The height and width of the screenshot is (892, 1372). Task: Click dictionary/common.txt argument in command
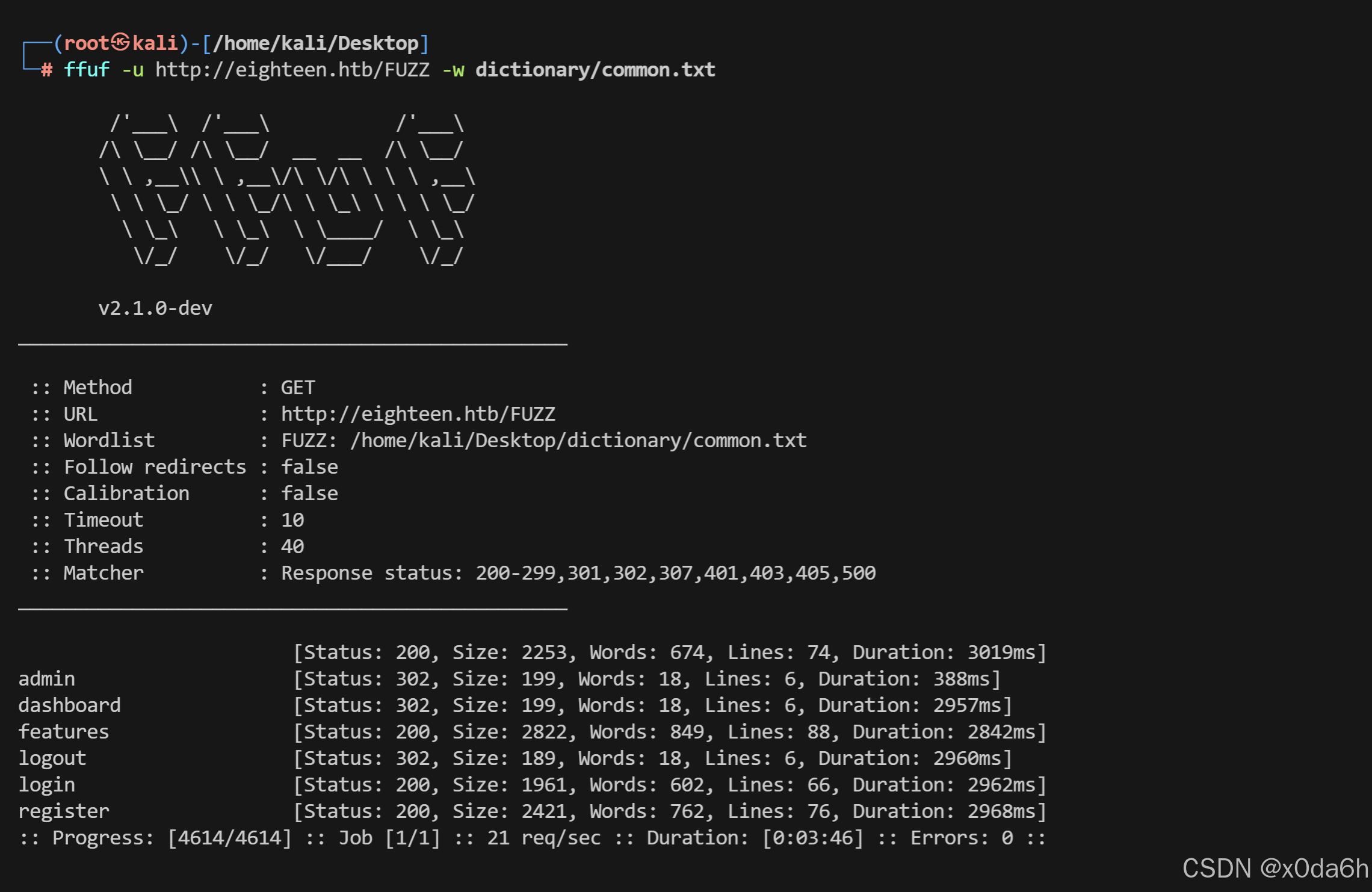(595, 70)
